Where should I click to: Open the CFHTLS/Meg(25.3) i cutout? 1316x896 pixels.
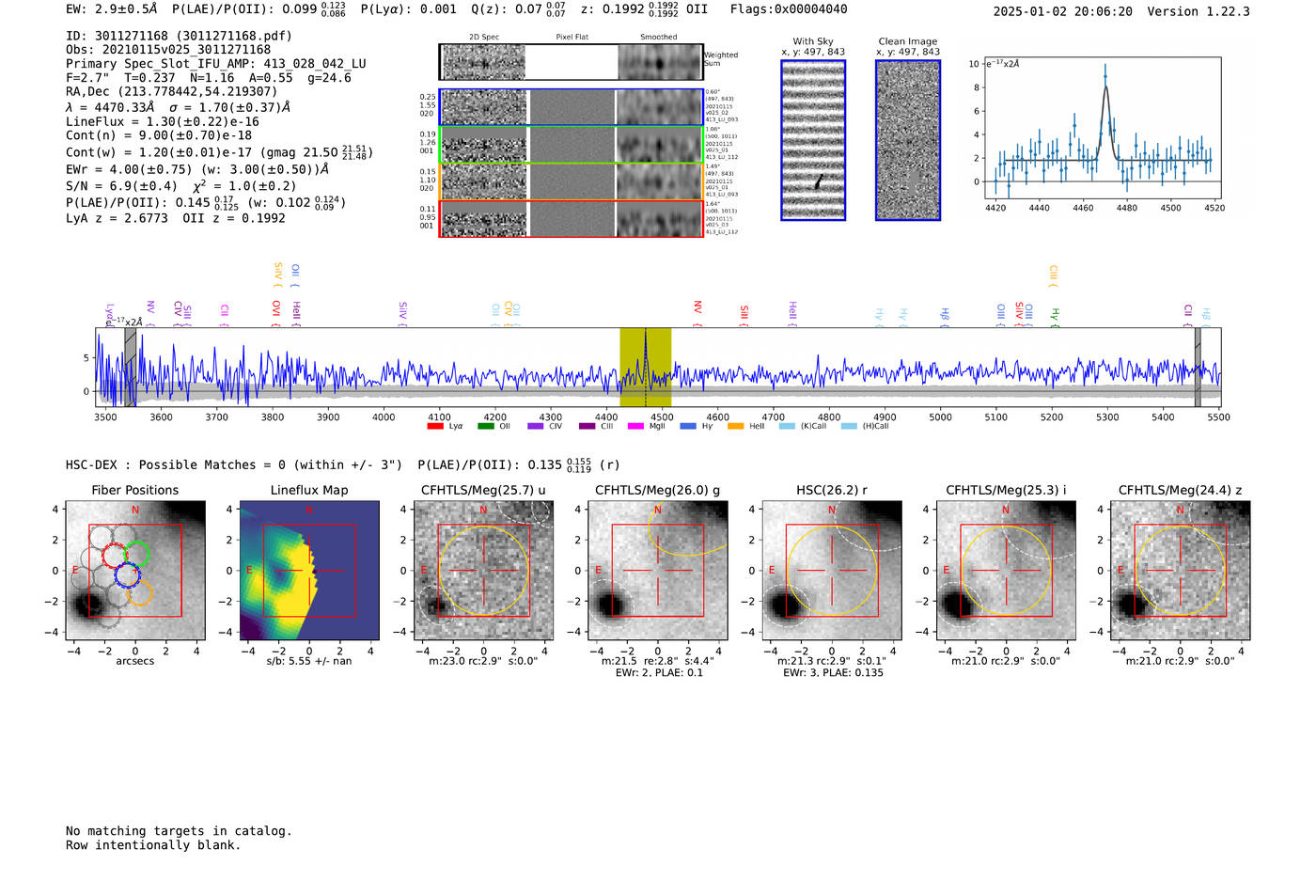tap(1006, 571)
